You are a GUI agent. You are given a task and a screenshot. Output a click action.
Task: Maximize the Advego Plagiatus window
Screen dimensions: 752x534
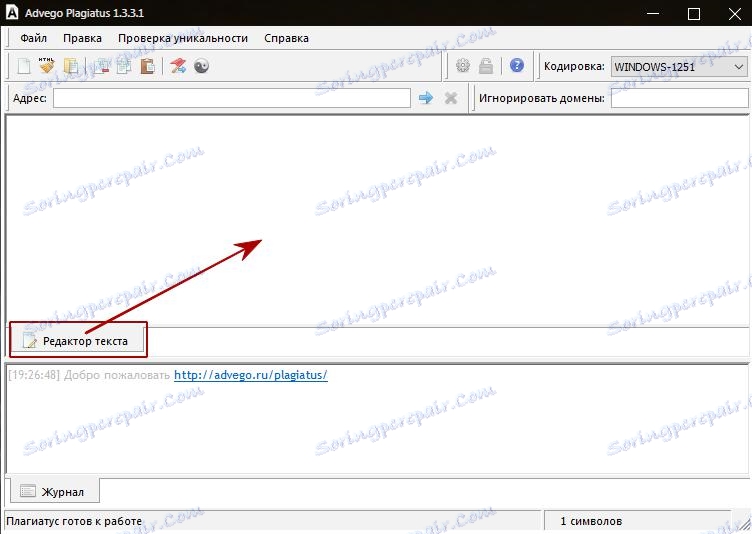(x=693, y=13)
